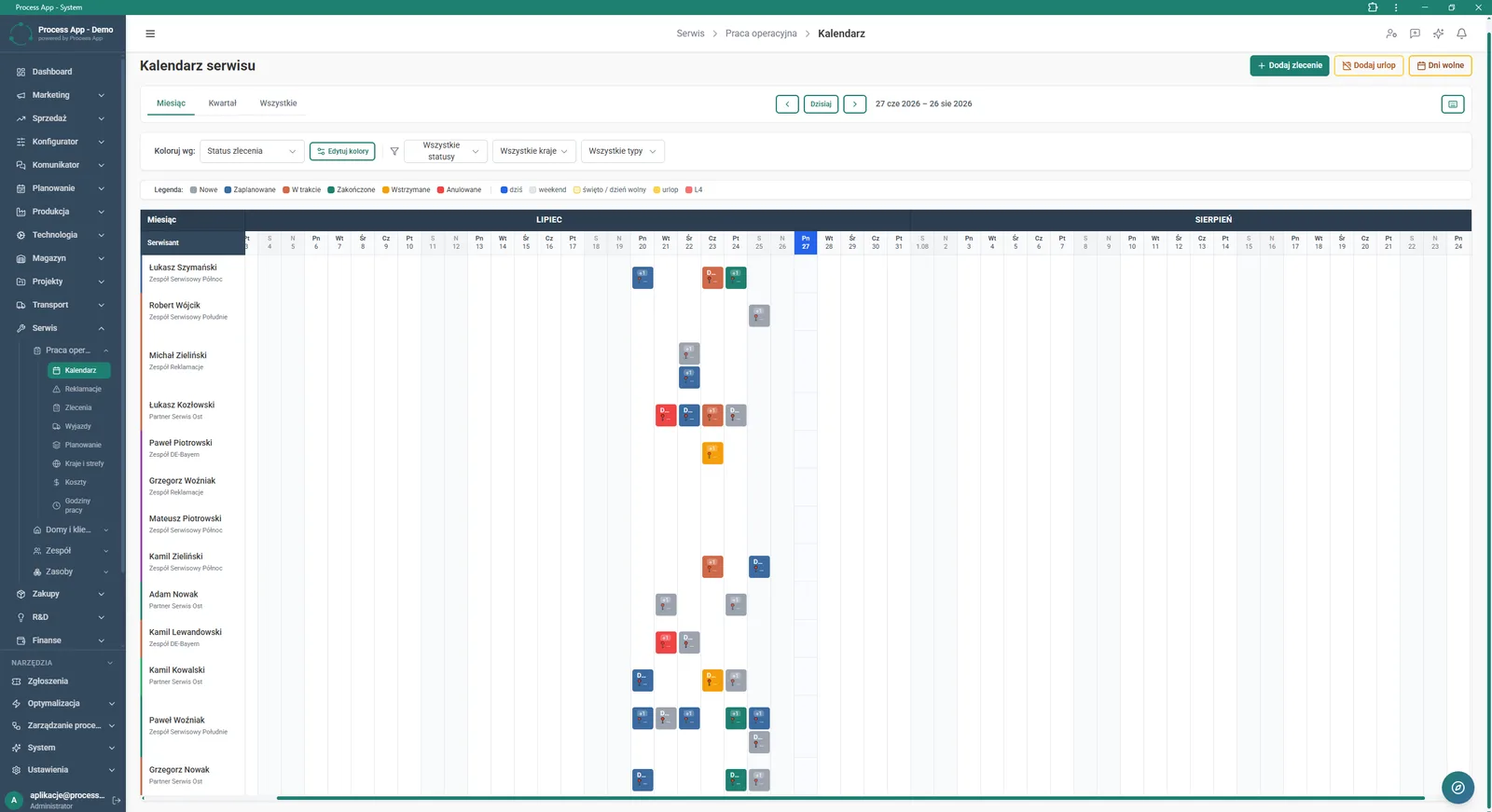1492x812 pixels.
Task: Open the AI sparkle assistant icon
Action: (x=1438, y=34)
